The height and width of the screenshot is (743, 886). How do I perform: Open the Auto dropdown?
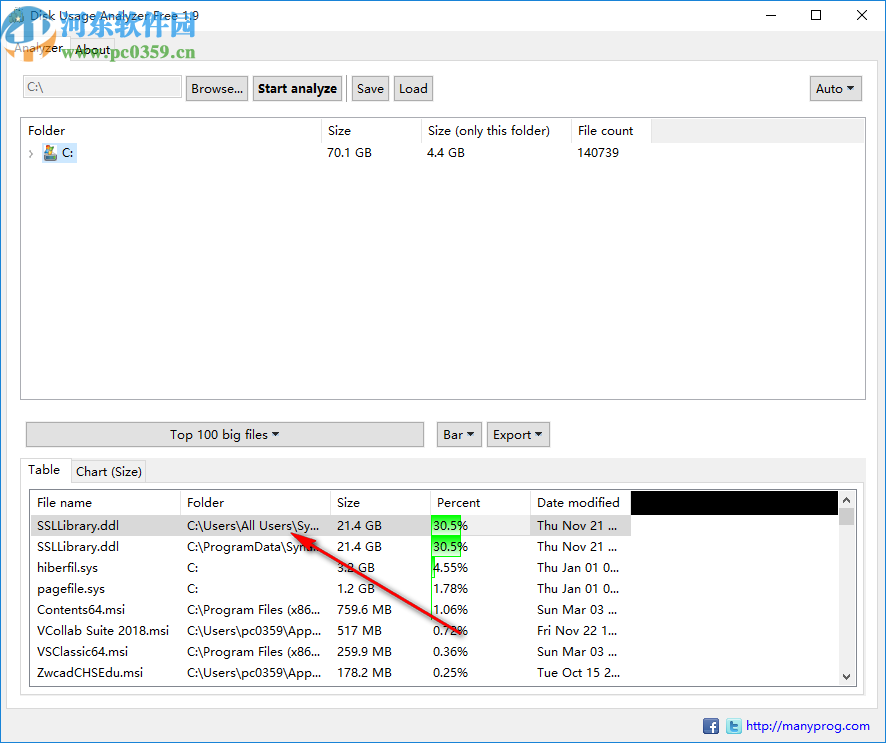click(835, 88)
